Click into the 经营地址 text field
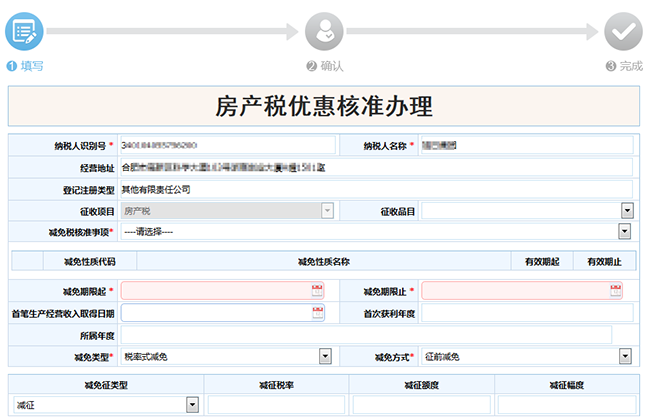The width and height of the screenshot is (650, 419). point(375,167)
